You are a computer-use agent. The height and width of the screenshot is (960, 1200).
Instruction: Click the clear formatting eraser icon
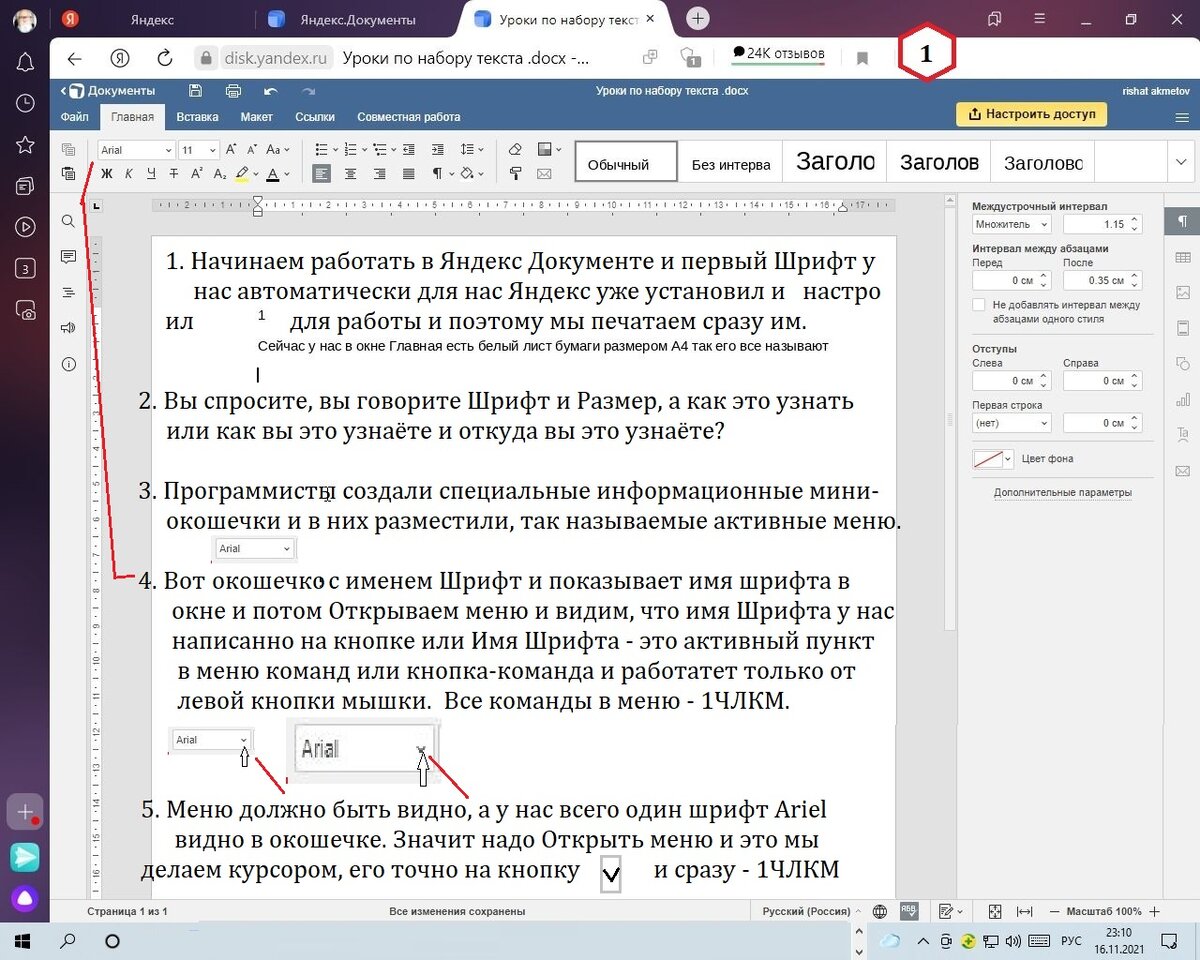pos(515,149)
